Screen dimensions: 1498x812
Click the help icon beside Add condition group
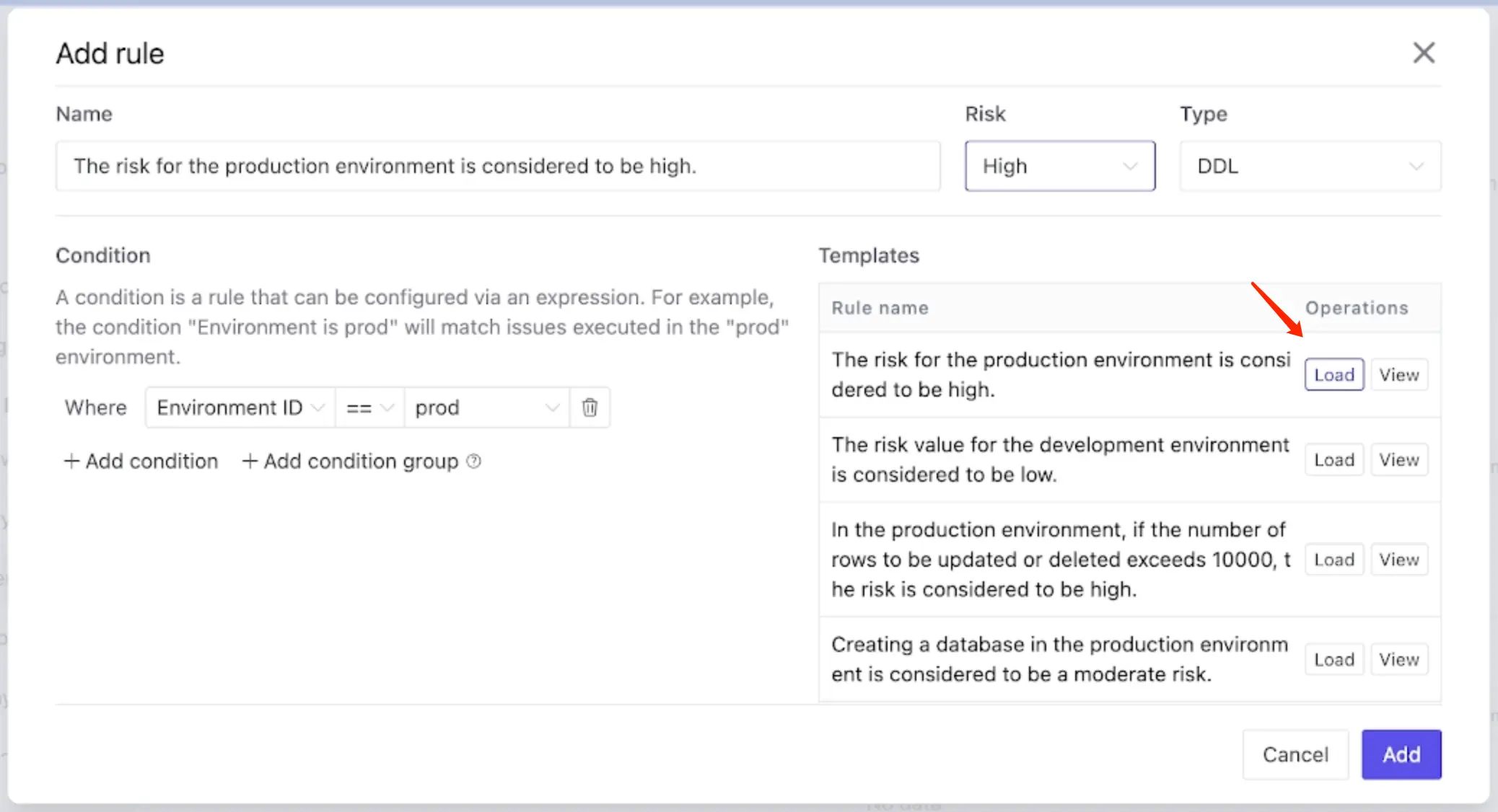click(x=473, y=461)
